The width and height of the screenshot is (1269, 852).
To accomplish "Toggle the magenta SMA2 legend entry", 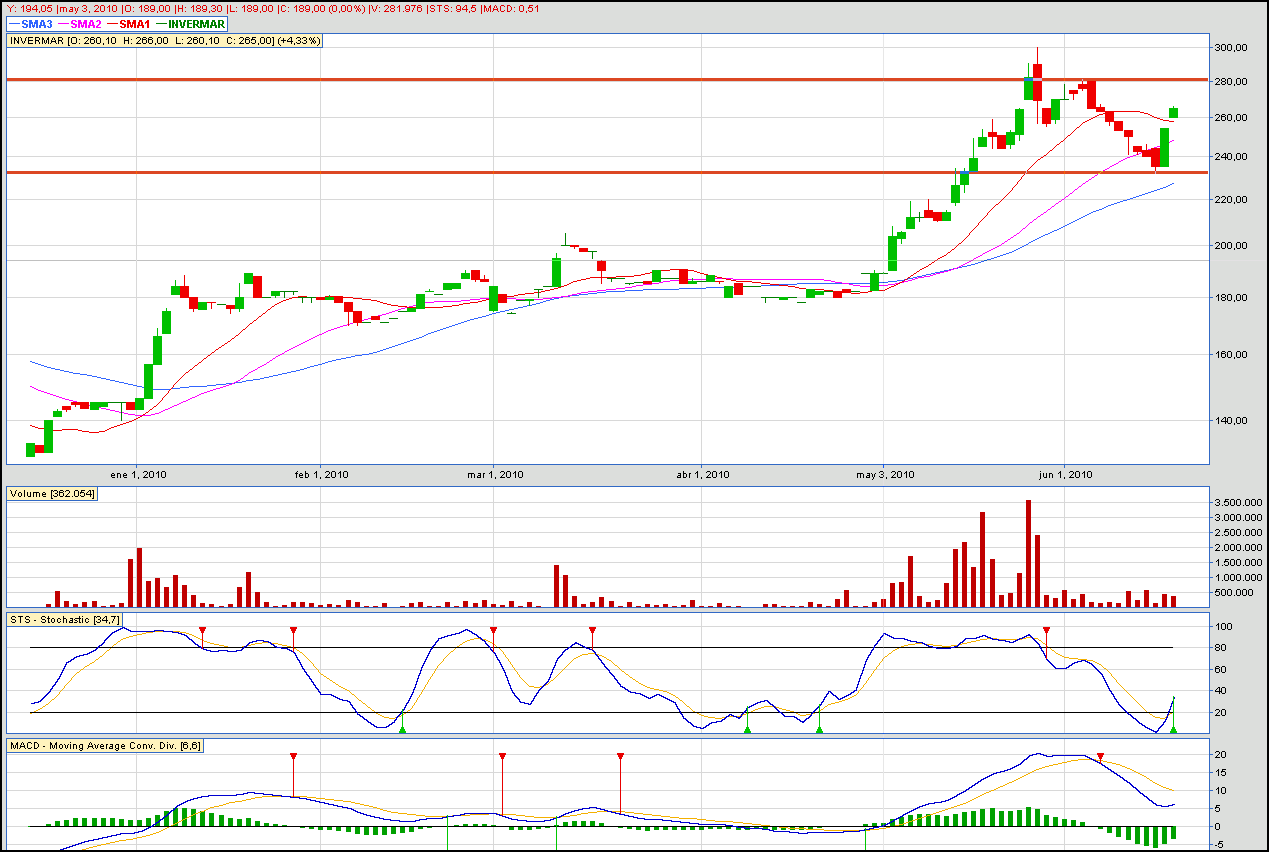I will tap(80, 23).
